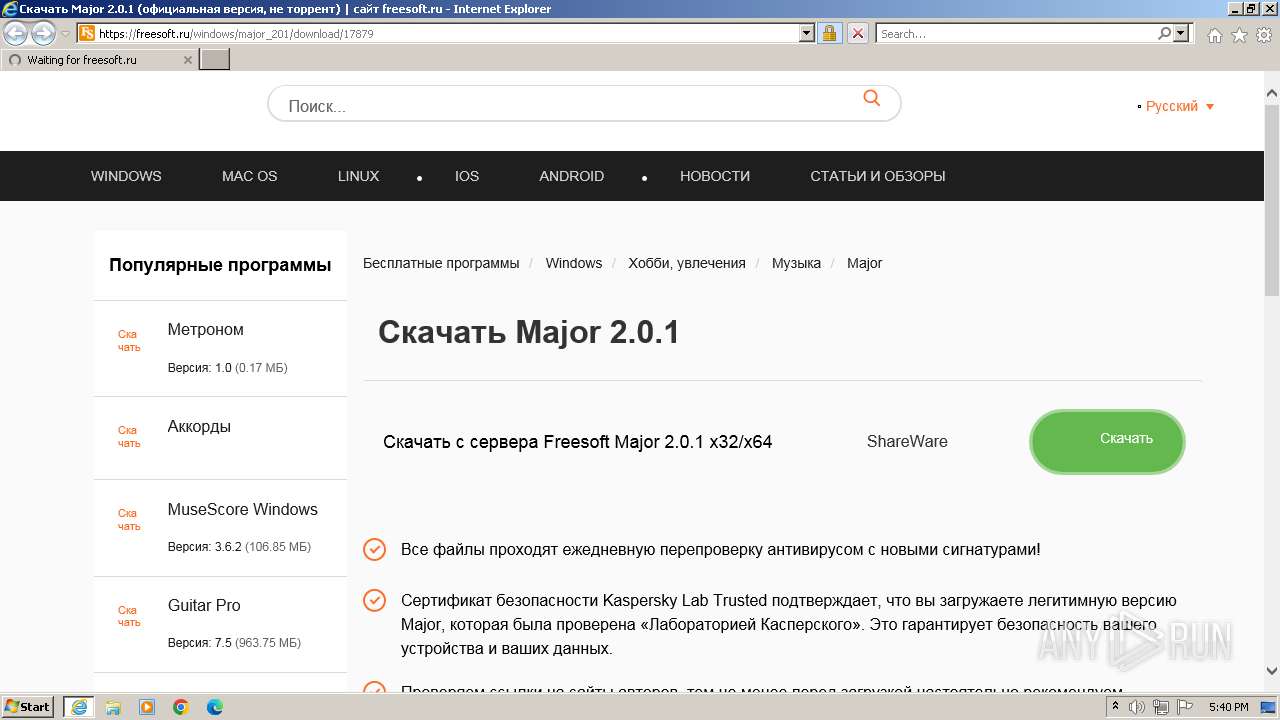Open the MuseScore Windows program page
Viewport: 1280px width, 720px height.
pos(243,510)
